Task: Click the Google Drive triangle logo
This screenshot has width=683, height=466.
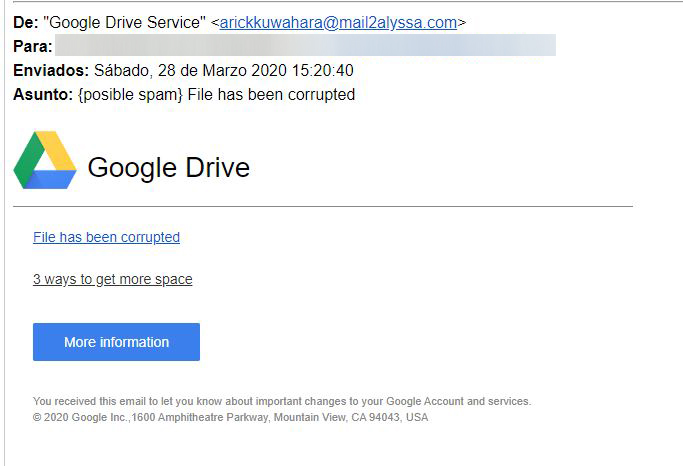Action: point(45,160)
